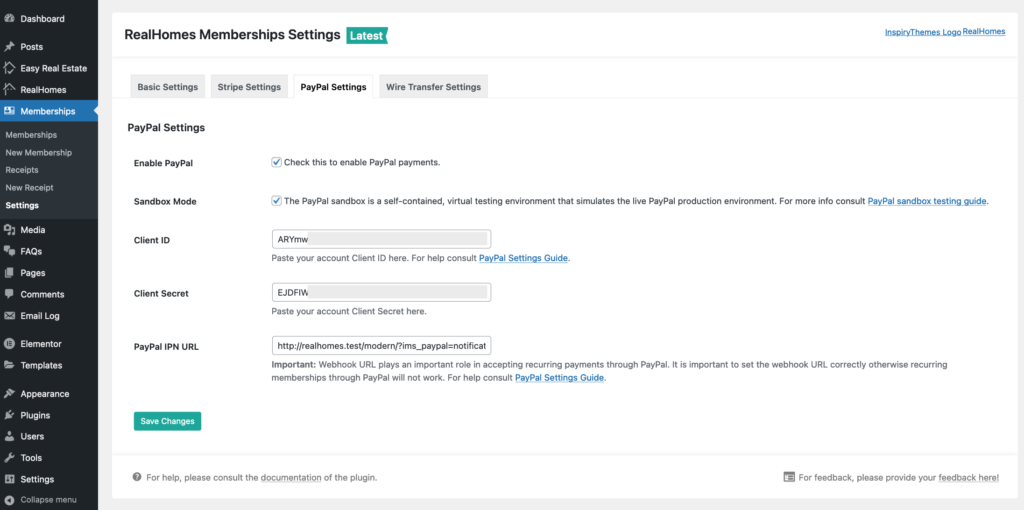
Task: Click the Users person icon
Action: [x=9, y=436]
